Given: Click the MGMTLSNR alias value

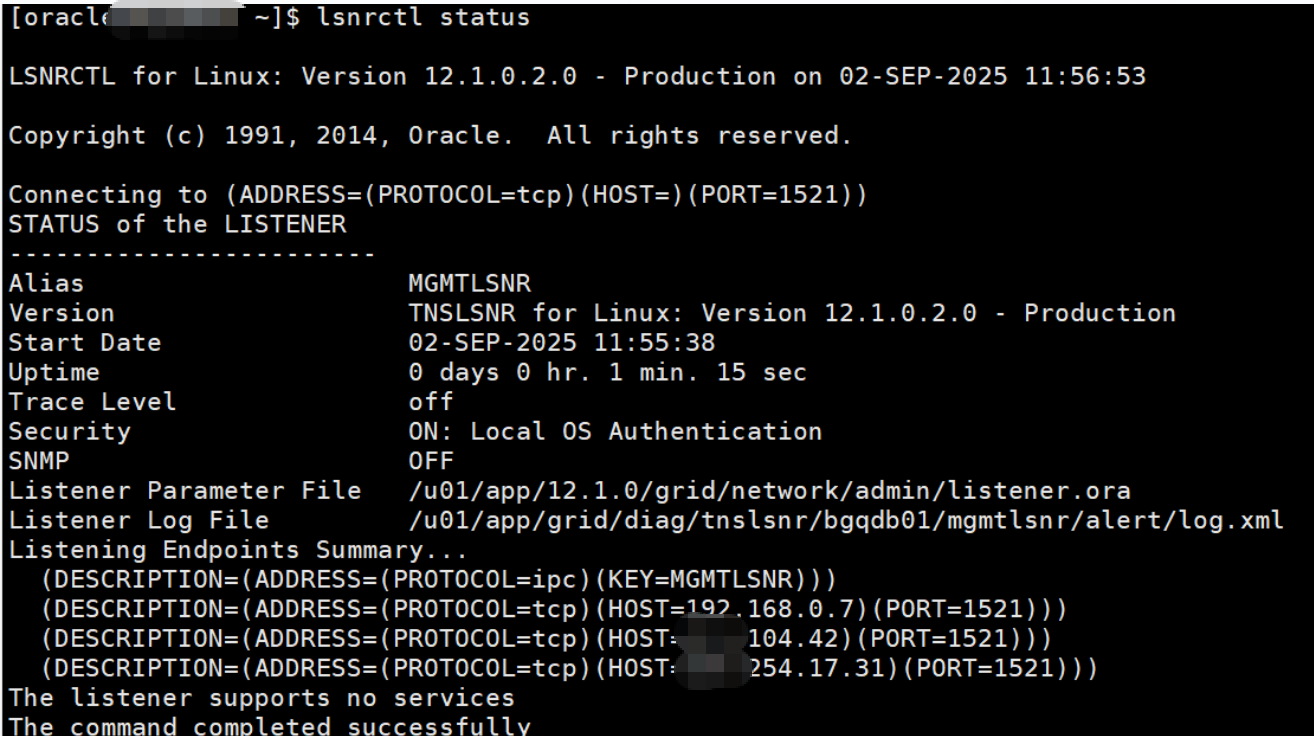Looking at the screenshot, I should pyautogui.click(x=469, y=284).
